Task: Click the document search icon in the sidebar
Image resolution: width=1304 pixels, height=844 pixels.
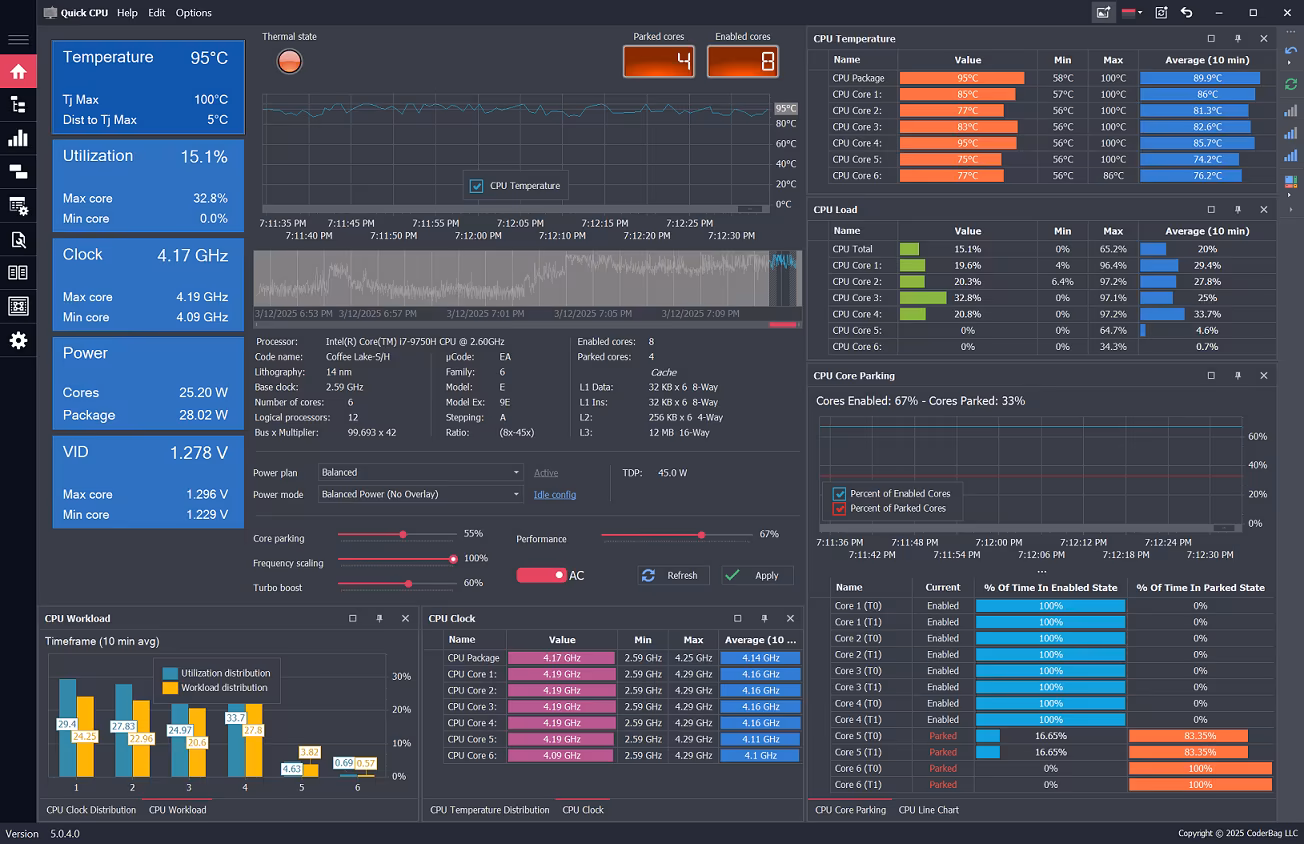Action: pos(18,240)
